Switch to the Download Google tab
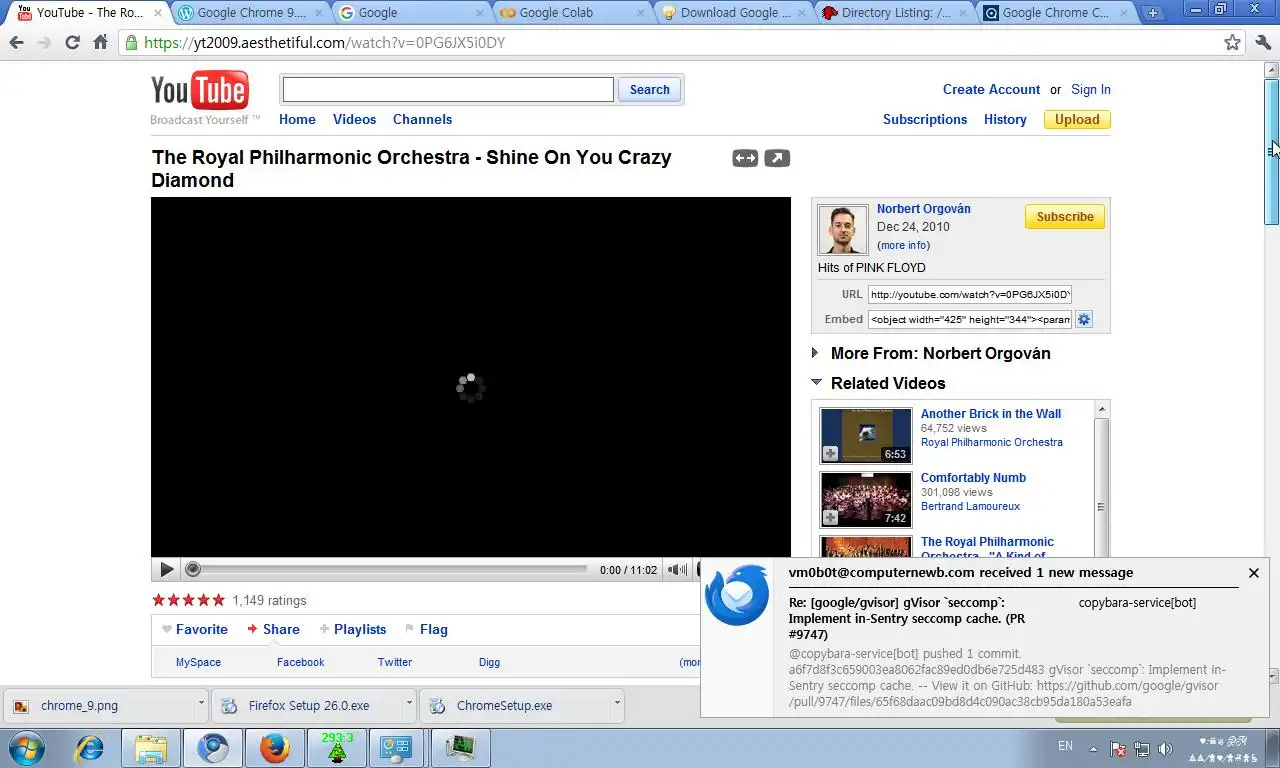 [x=735, y=13]
